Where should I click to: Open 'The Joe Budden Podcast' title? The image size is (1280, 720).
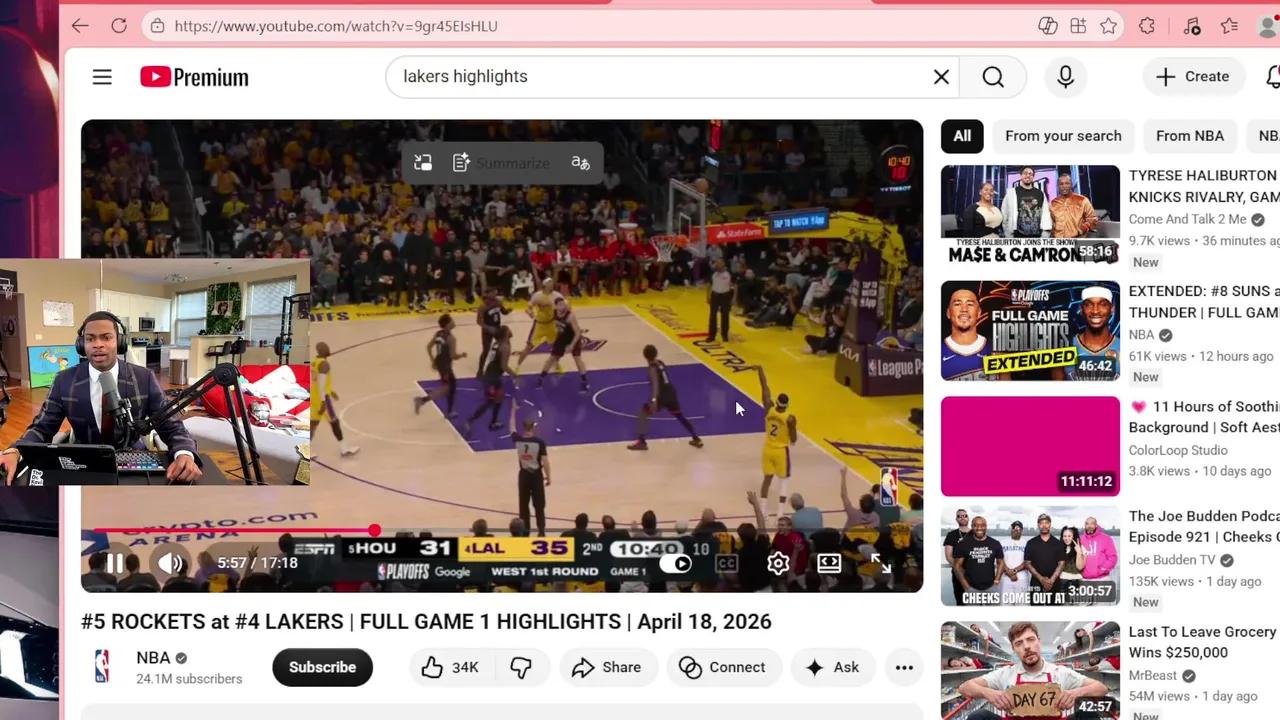pos(1204,526)
